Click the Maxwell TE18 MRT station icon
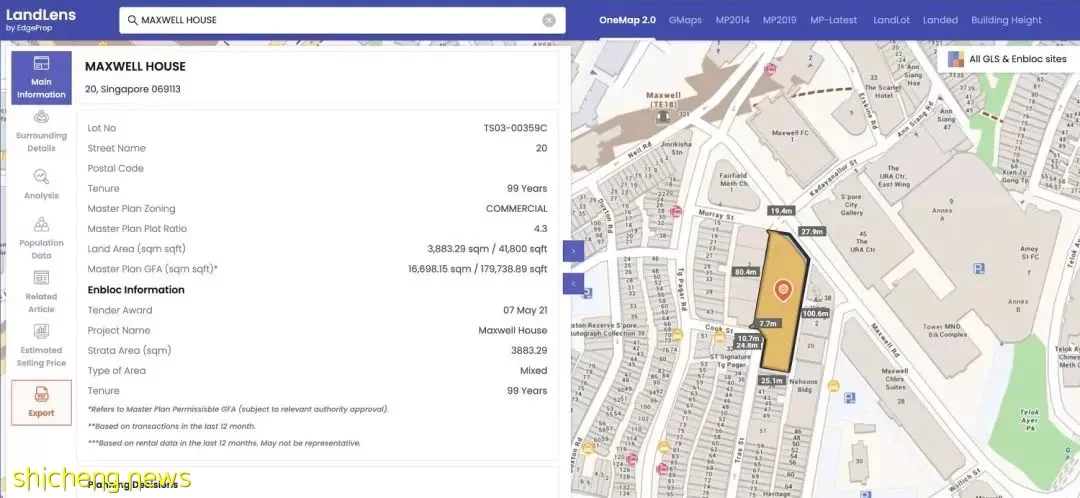This screenshot has width=1080, height=498. [x=663, y=116]
